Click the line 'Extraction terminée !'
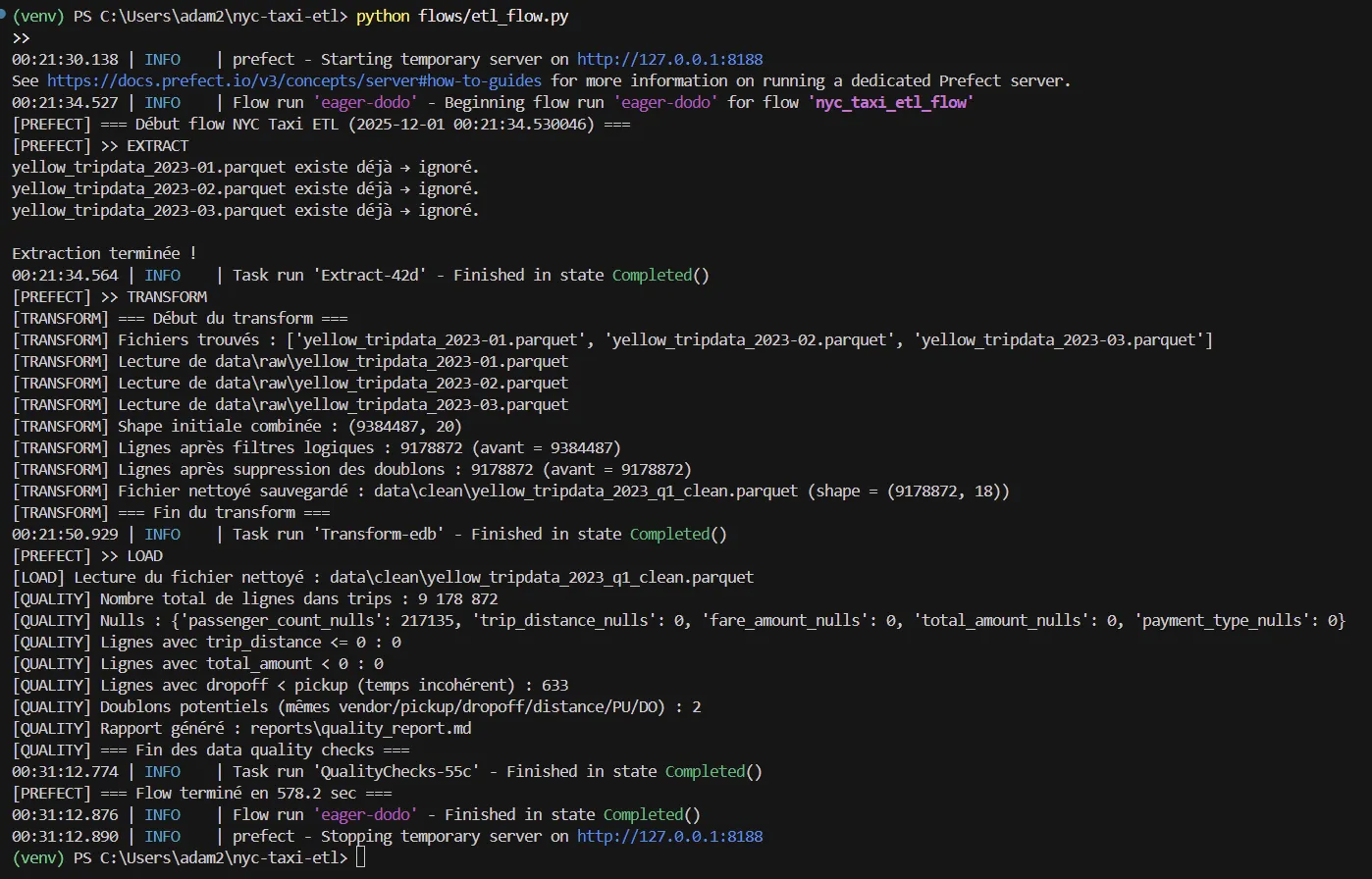The width and height of the screenshot is (1372, 879). click(x=104, y=254)
